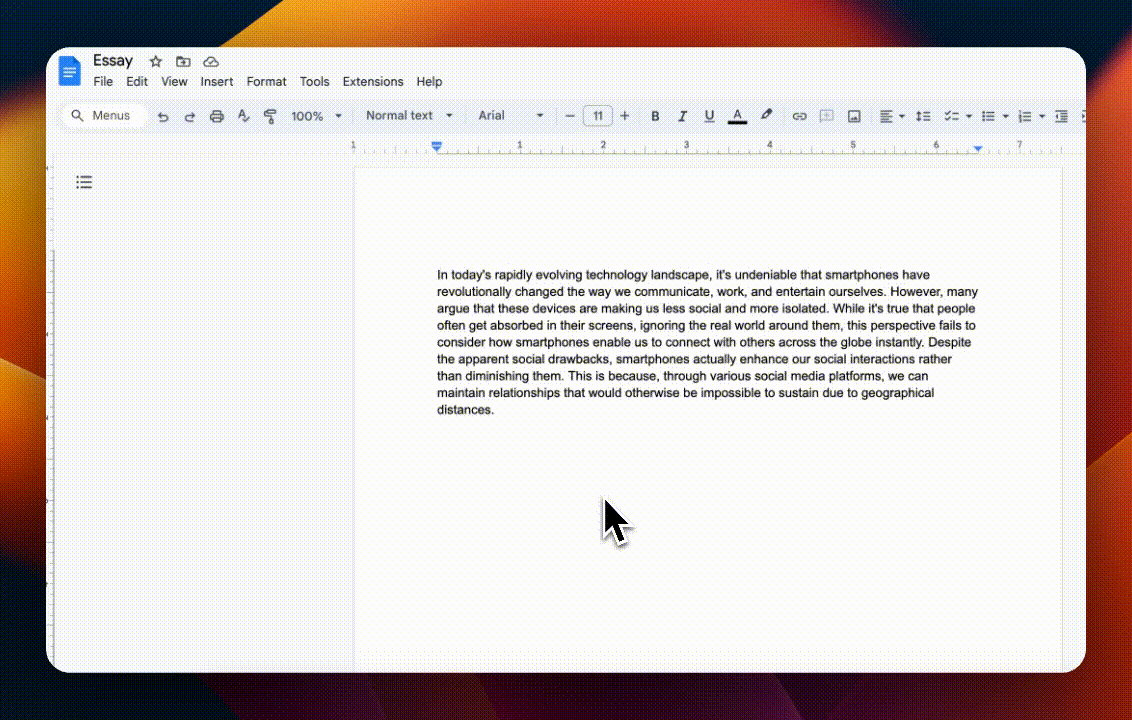Run spelling and grammar check
The height and width of the screenshot is (720, 1132).
pyautogui.click(x=243, y=115)
